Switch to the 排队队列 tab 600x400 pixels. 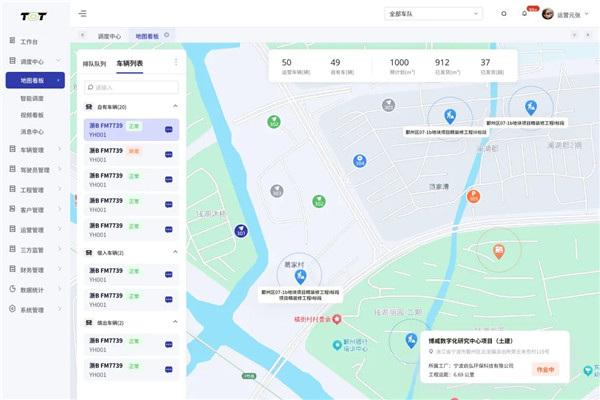tap(94, 63)
